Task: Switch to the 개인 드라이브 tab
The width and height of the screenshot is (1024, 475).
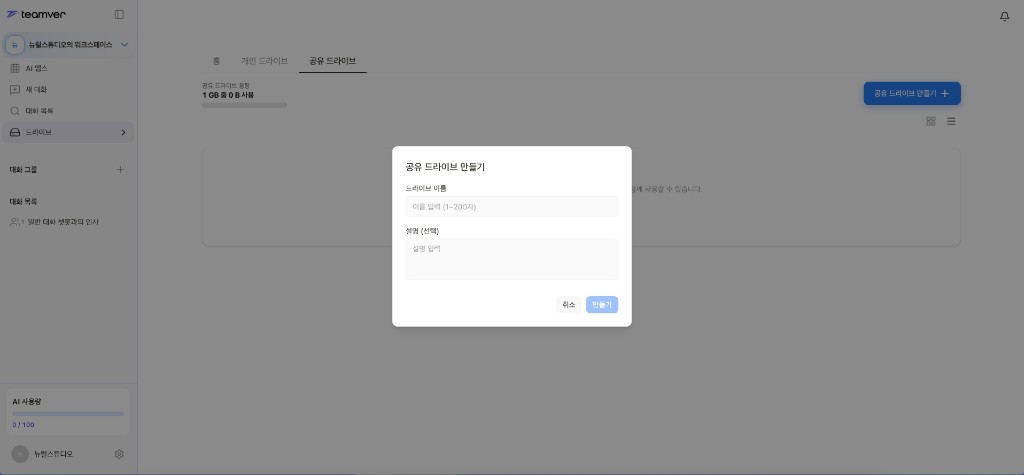Action: tap(264, 61)
